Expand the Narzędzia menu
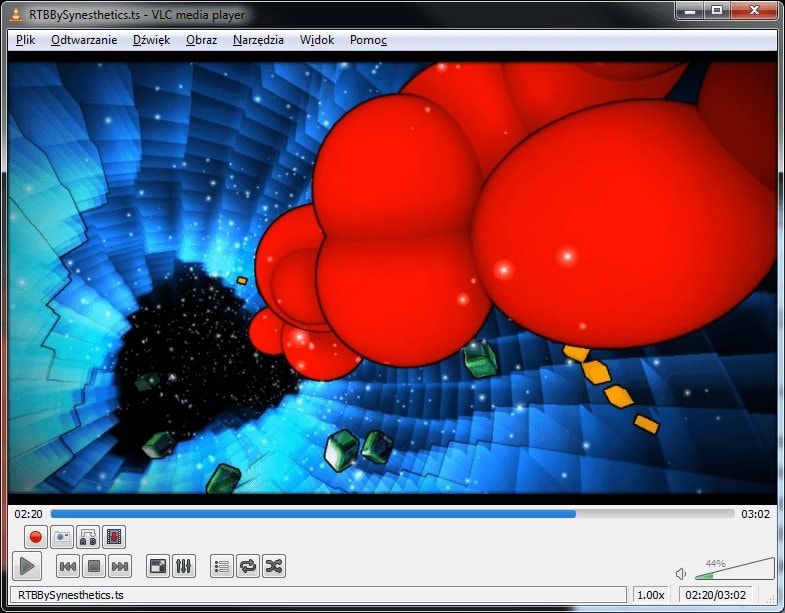Image resolution: width=785 pixels, height=613 pixels. 258,40
